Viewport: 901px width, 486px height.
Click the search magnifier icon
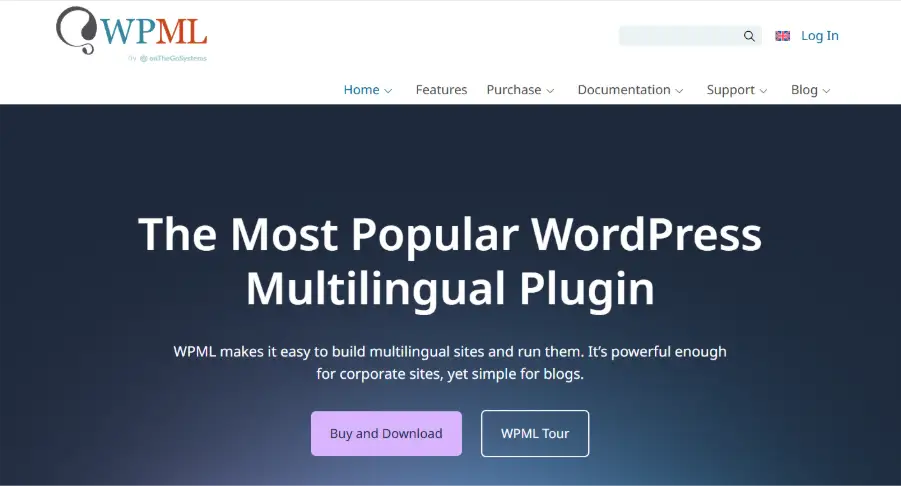[x=749, y=36]
